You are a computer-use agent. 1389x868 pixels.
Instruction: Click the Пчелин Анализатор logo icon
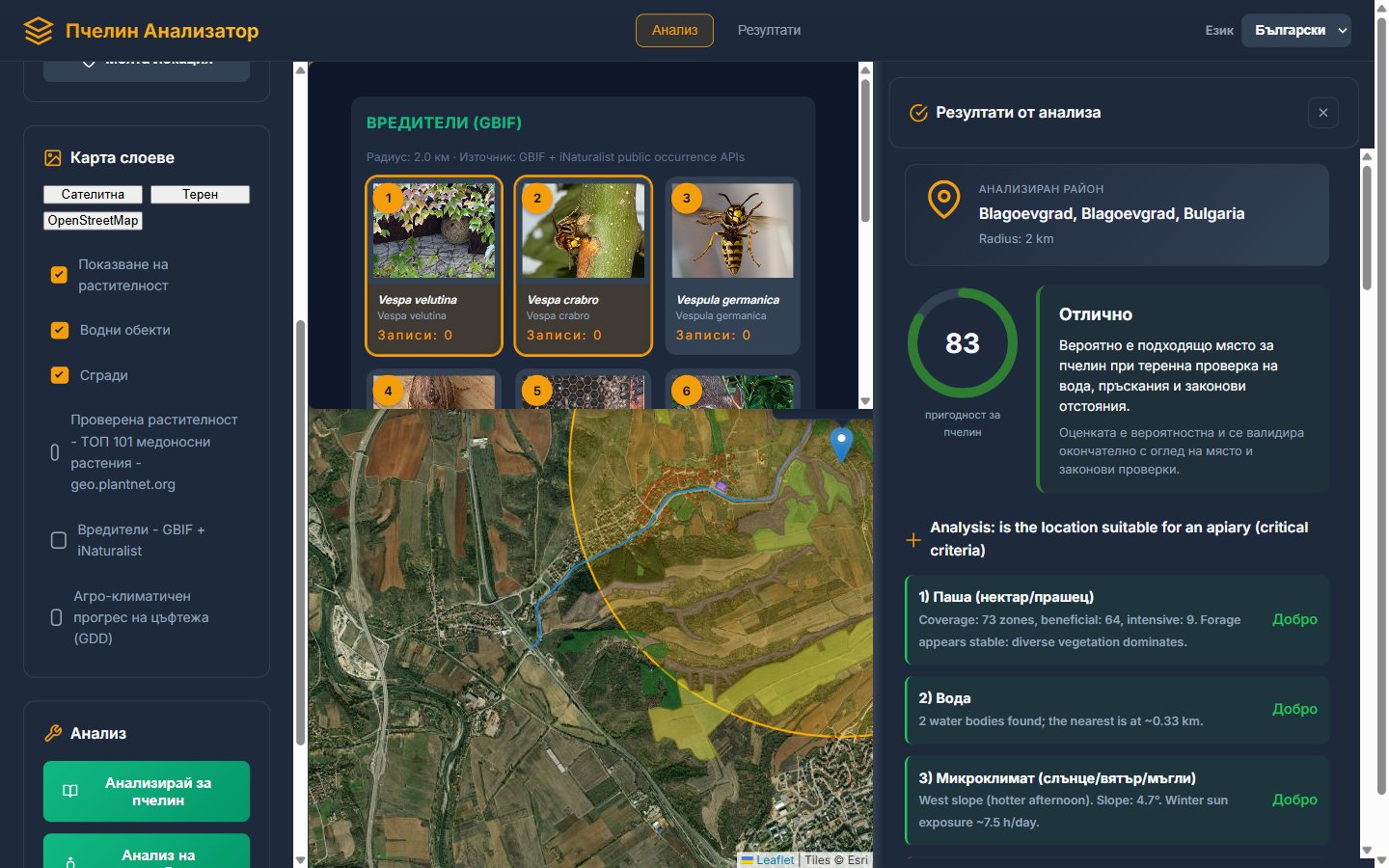39,31
